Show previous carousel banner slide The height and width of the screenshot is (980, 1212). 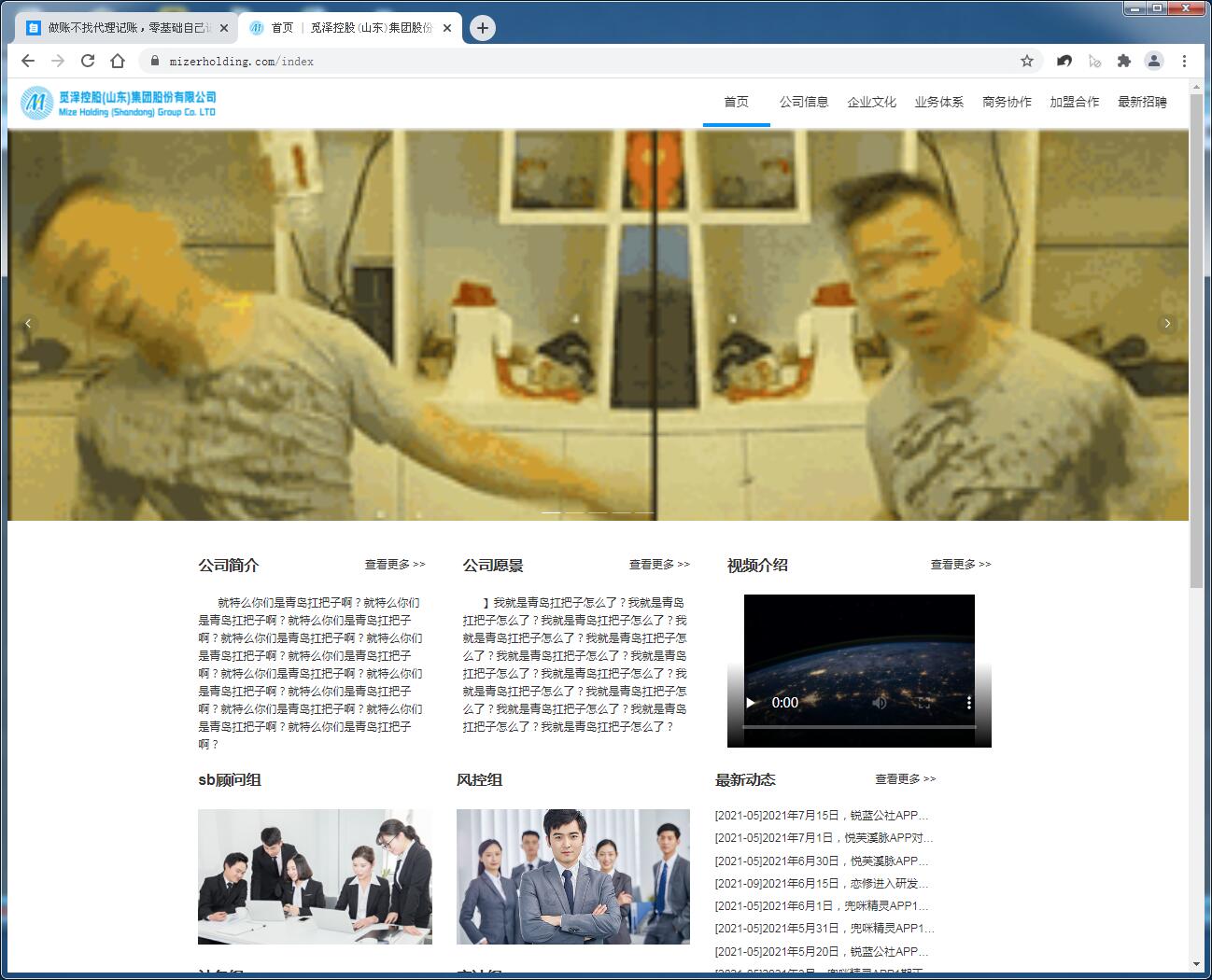pyautogui.click(x=28, y=323)
